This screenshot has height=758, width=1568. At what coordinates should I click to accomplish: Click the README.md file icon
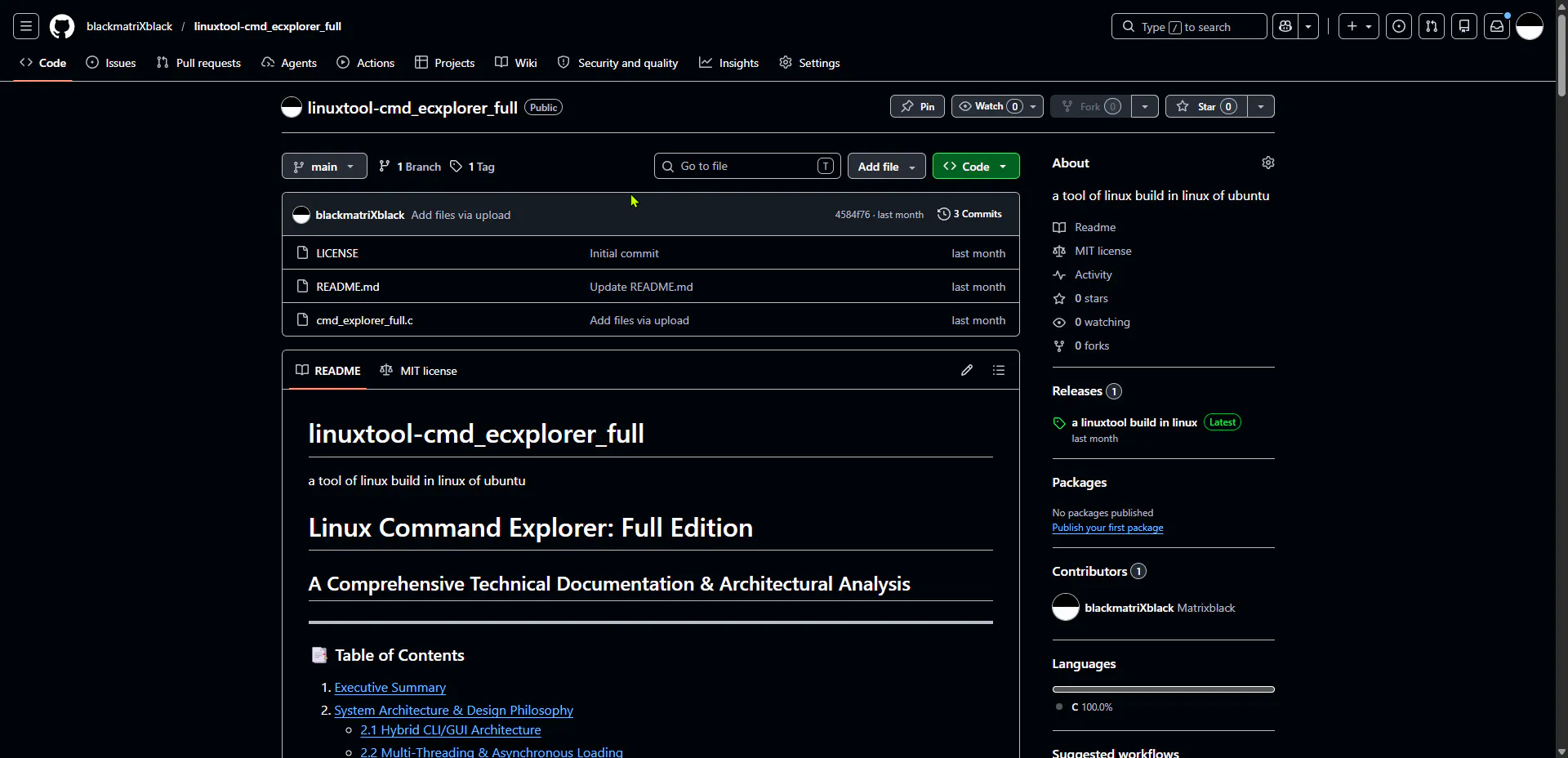coord(302,287)
